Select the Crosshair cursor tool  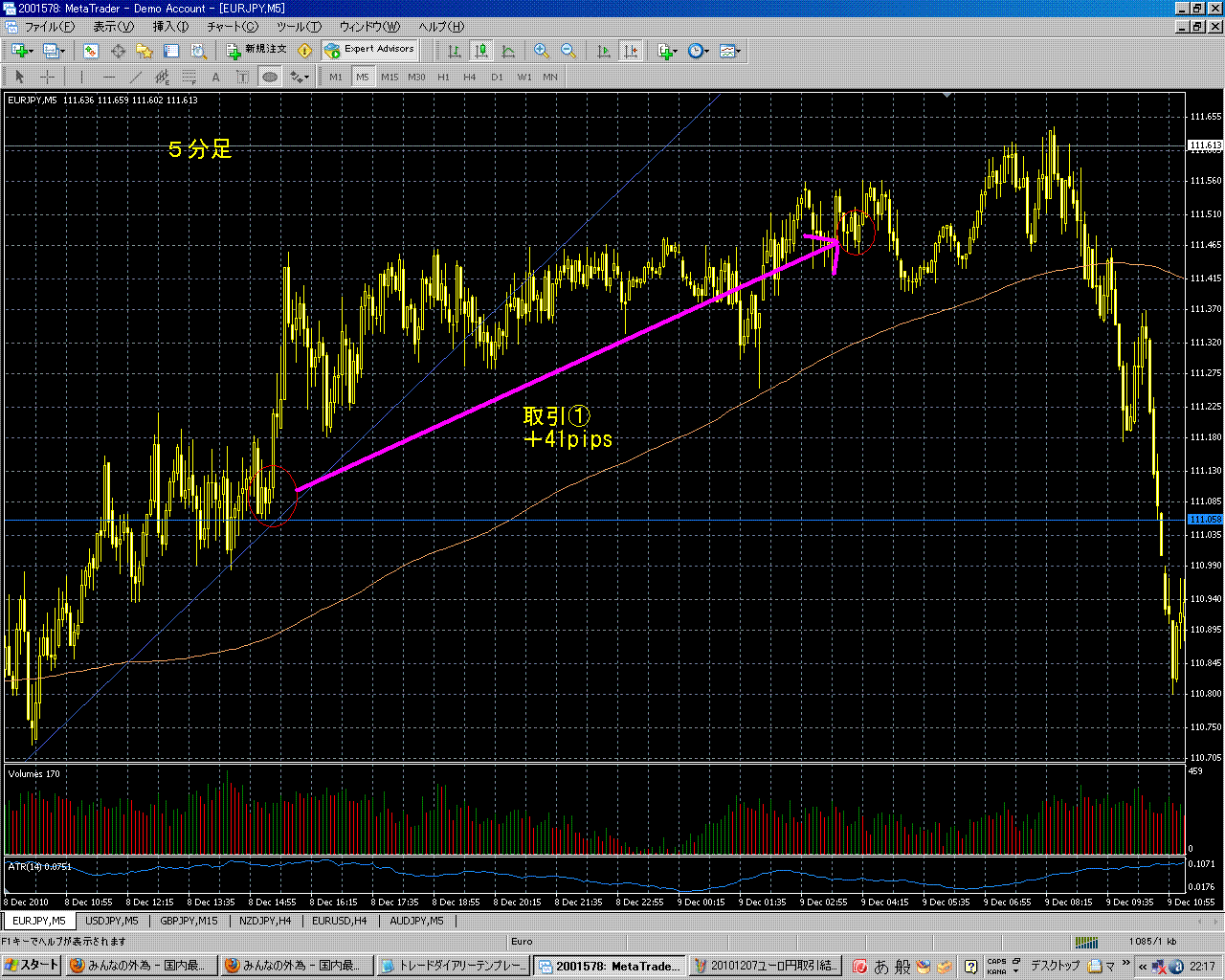(46, 77)
